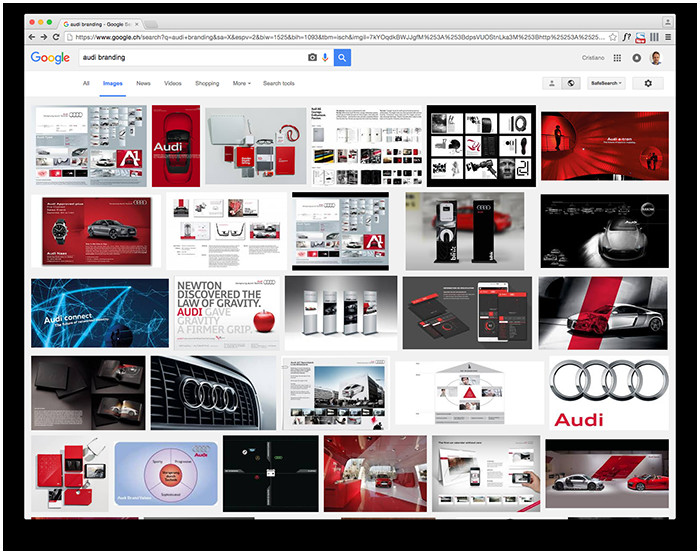Click the Cristiano account name
This screenshot has height=554, width=700.
(593, 58)
